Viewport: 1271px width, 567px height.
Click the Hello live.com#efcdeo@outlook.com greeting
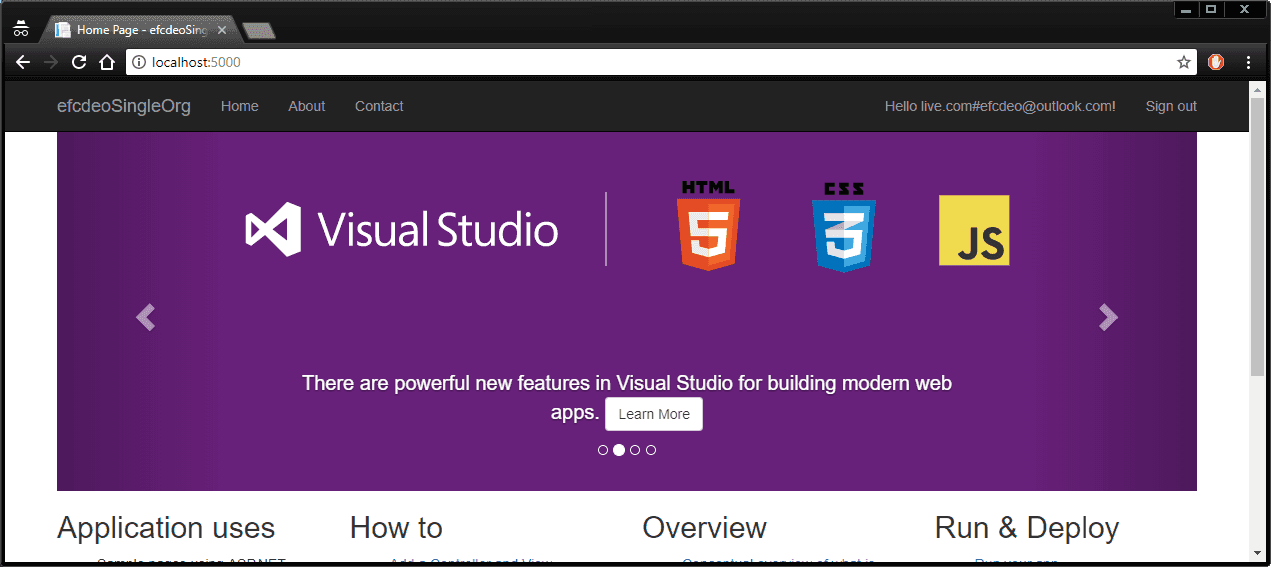pyautogui.click(x=1000, y=106)
